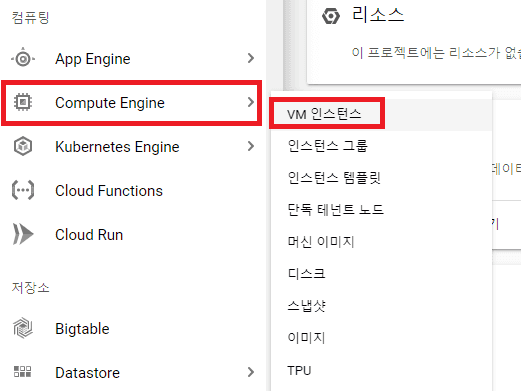Click the App Engine icon
The height and width of the screenshot is (391, 521).
(23, 59)
